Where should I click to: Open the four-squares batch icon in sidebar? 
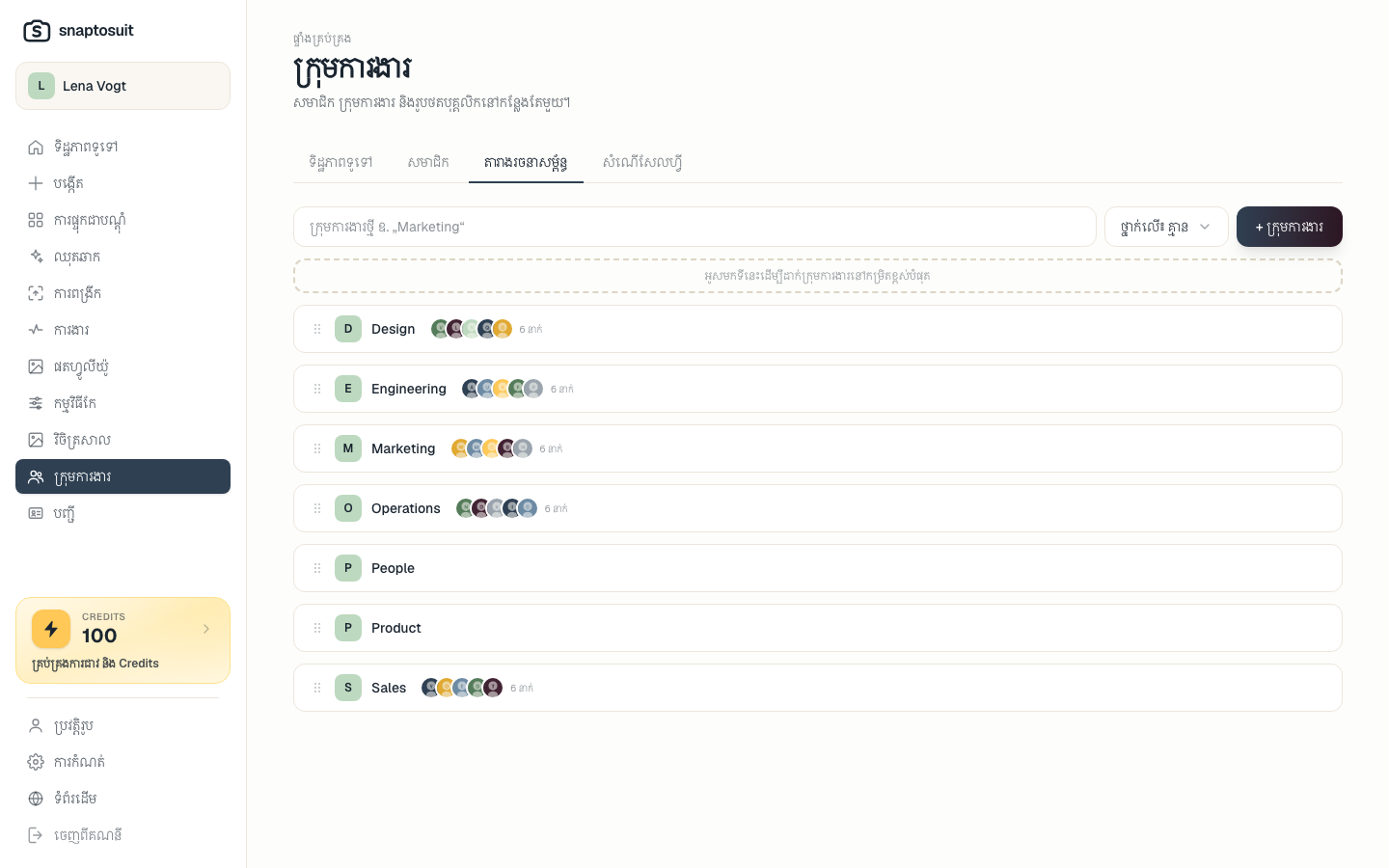coord(36,220)
